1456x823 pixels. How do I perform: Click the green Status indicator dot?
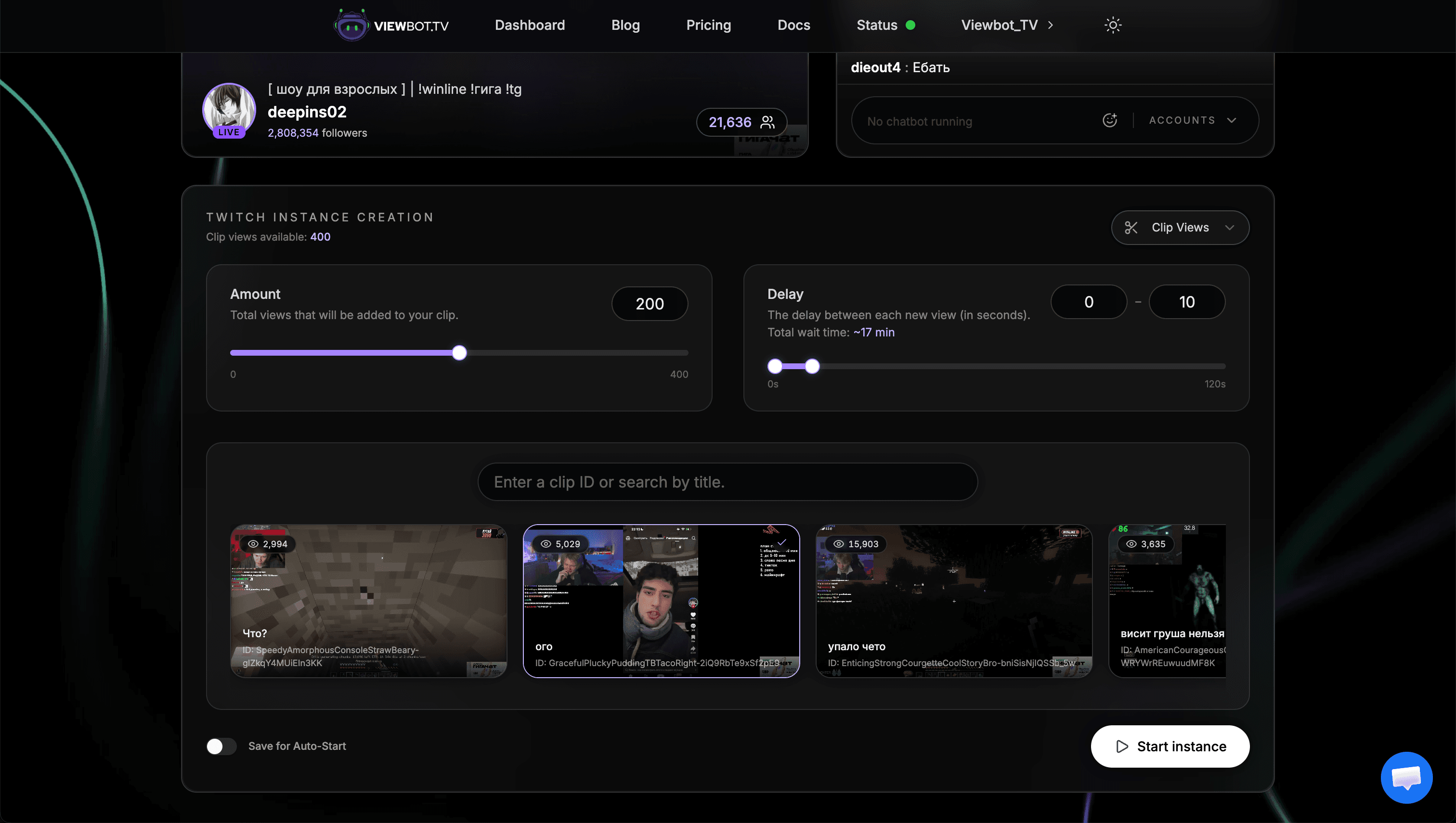point(910,25)
